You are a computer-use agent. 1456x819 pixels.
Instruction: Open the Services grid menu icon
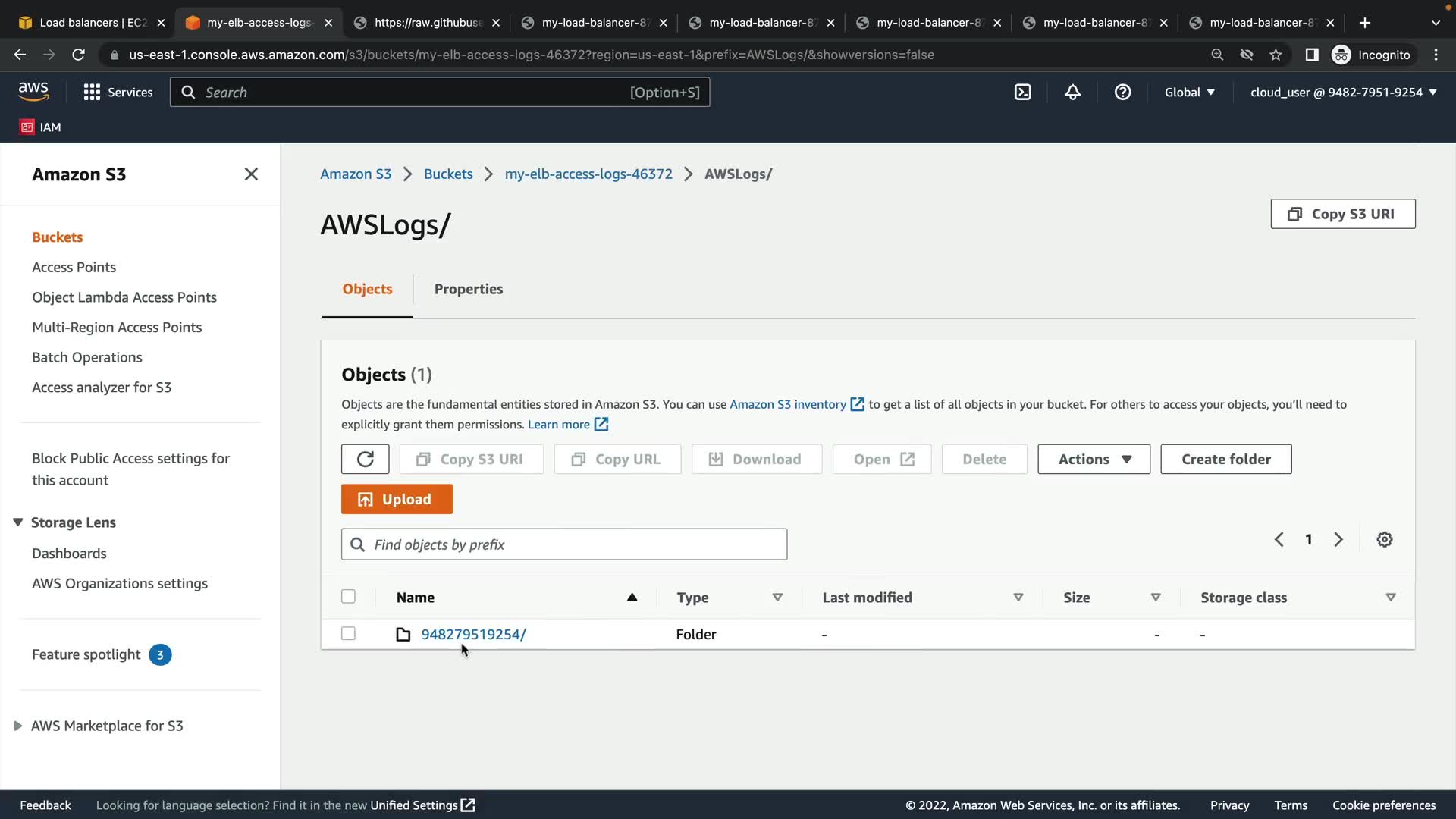[x=92, y=93]
